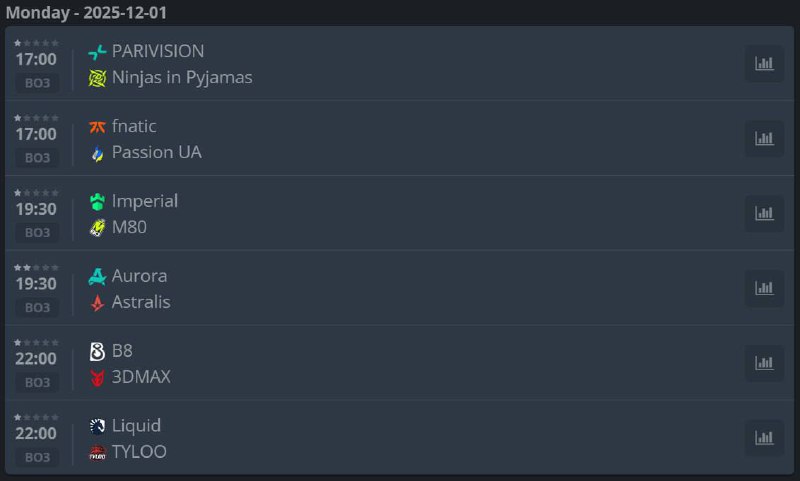Viewport: 800px width, 481px height.
Task: Click the Ninjas in Pyjamas logo
Action: [97, 78]
